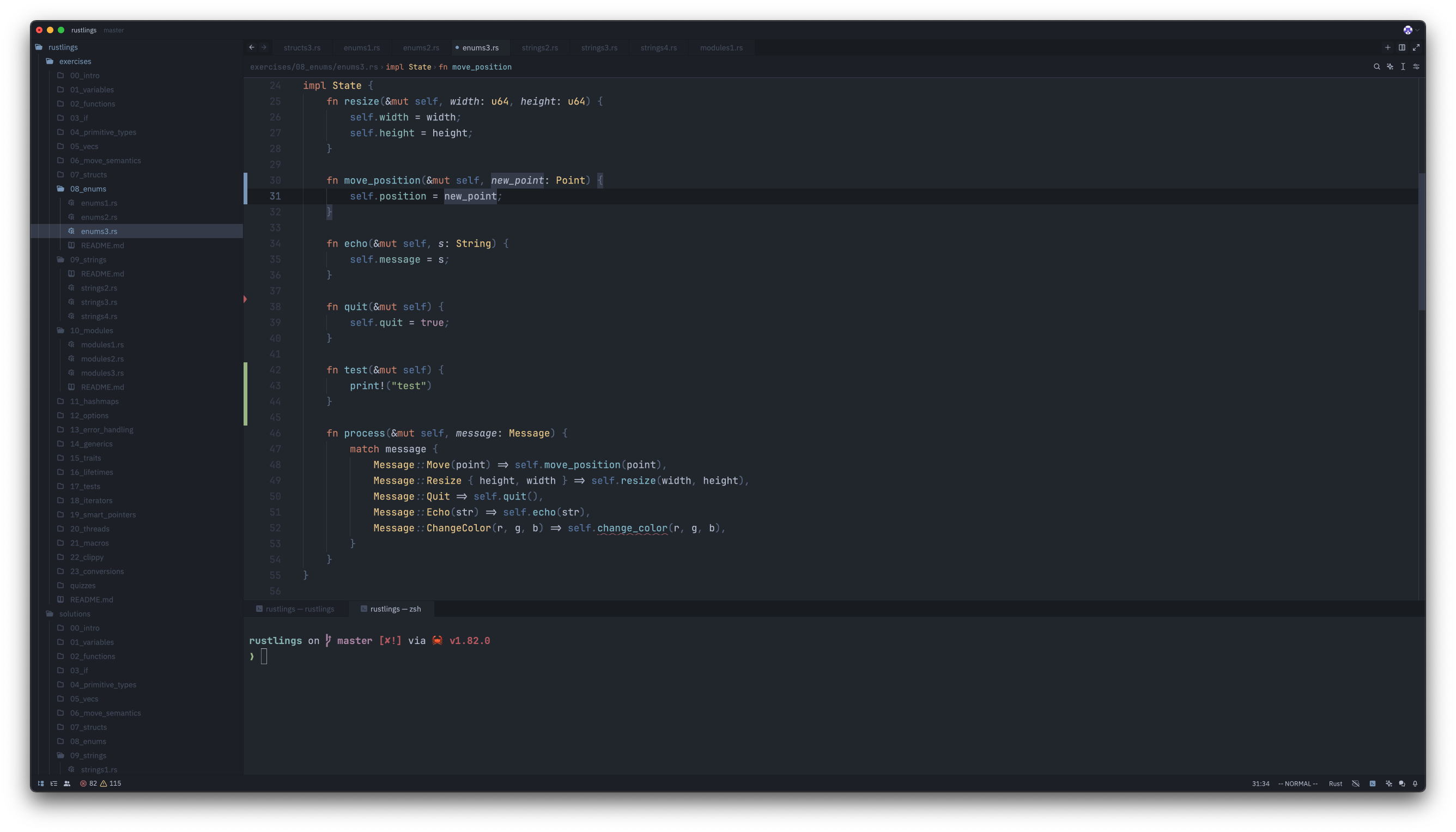Open the assistant sparkle icon in status bar

point(1388,784)
